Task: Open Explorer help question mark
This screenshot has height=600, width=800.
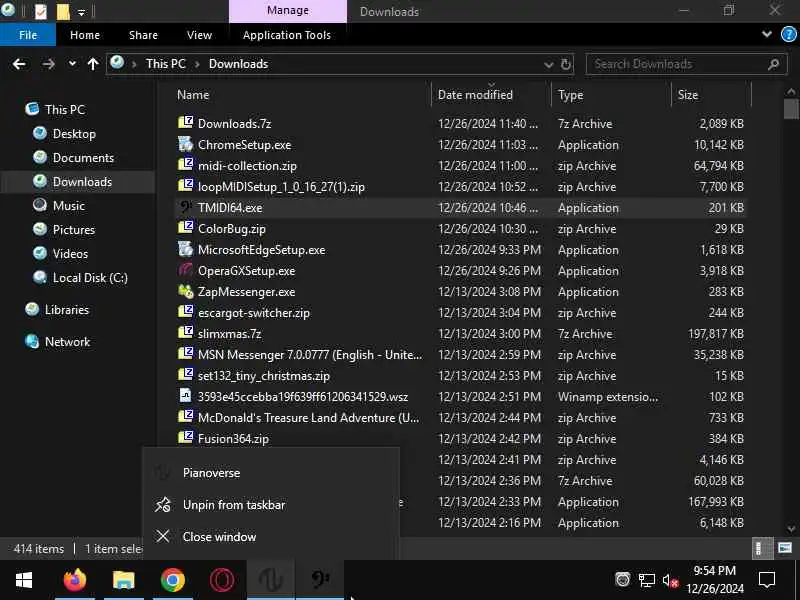Action: (x=789, y=34)
